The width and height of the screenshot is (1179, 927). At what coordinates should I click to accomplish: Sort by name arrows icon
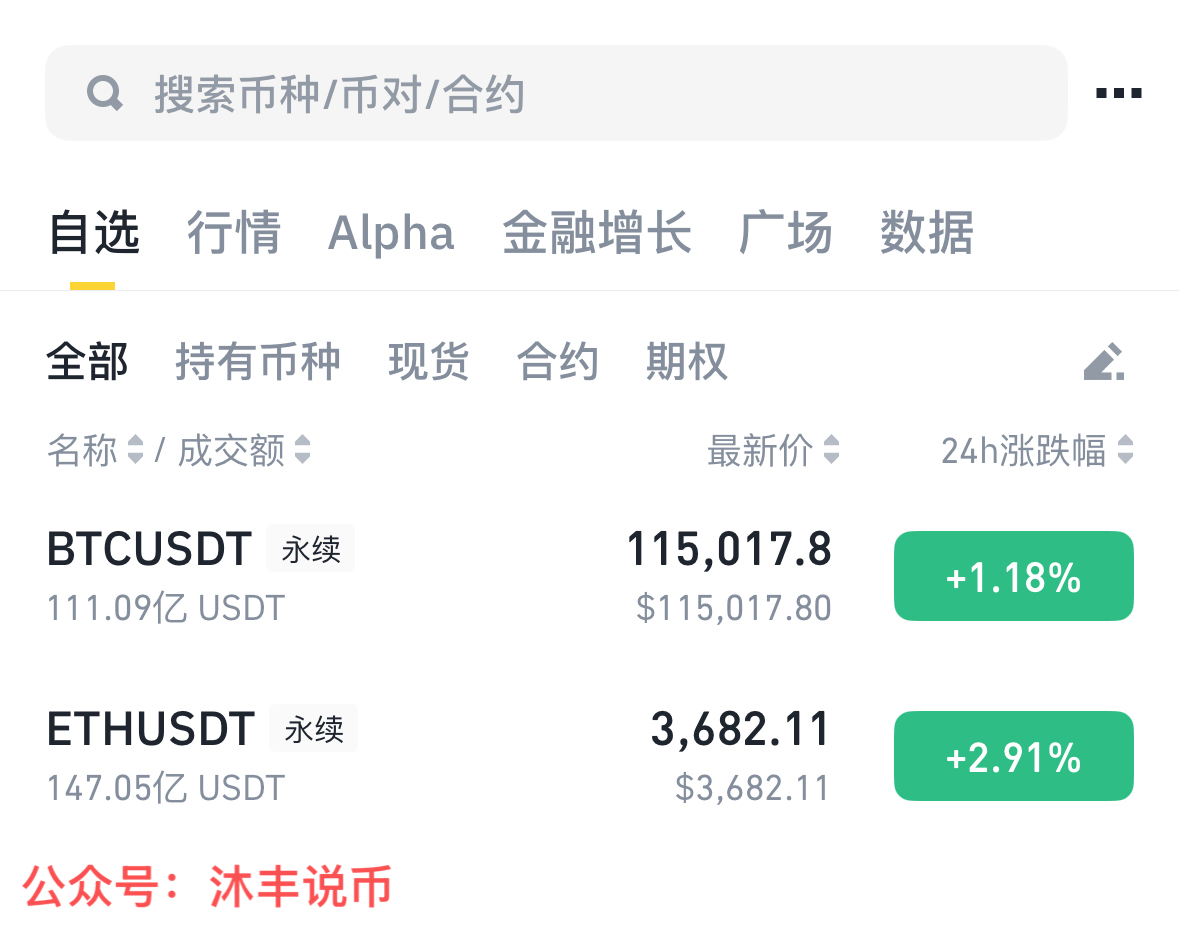click(x=136, y=451)
